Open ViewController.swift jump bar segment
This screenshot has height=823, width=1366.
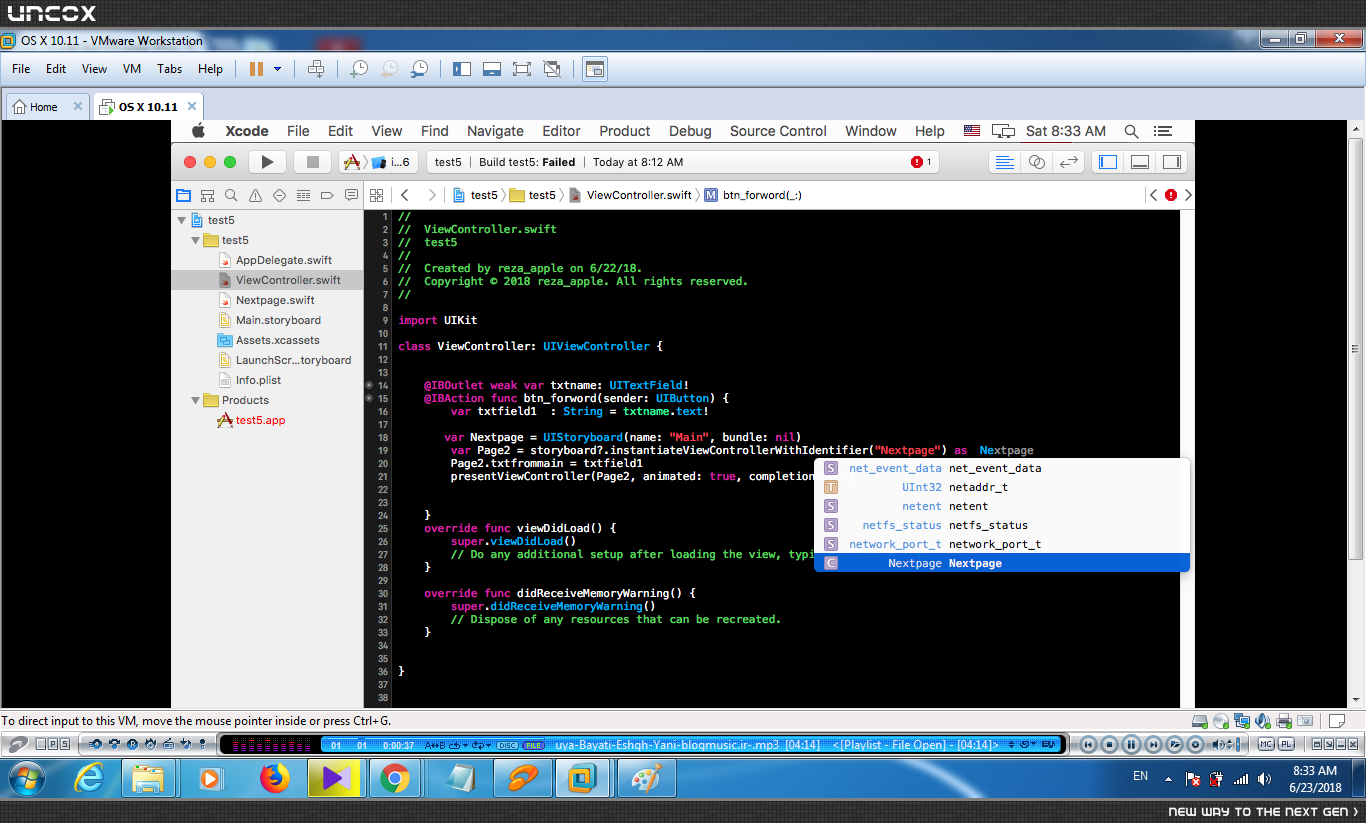coord(630,195)
